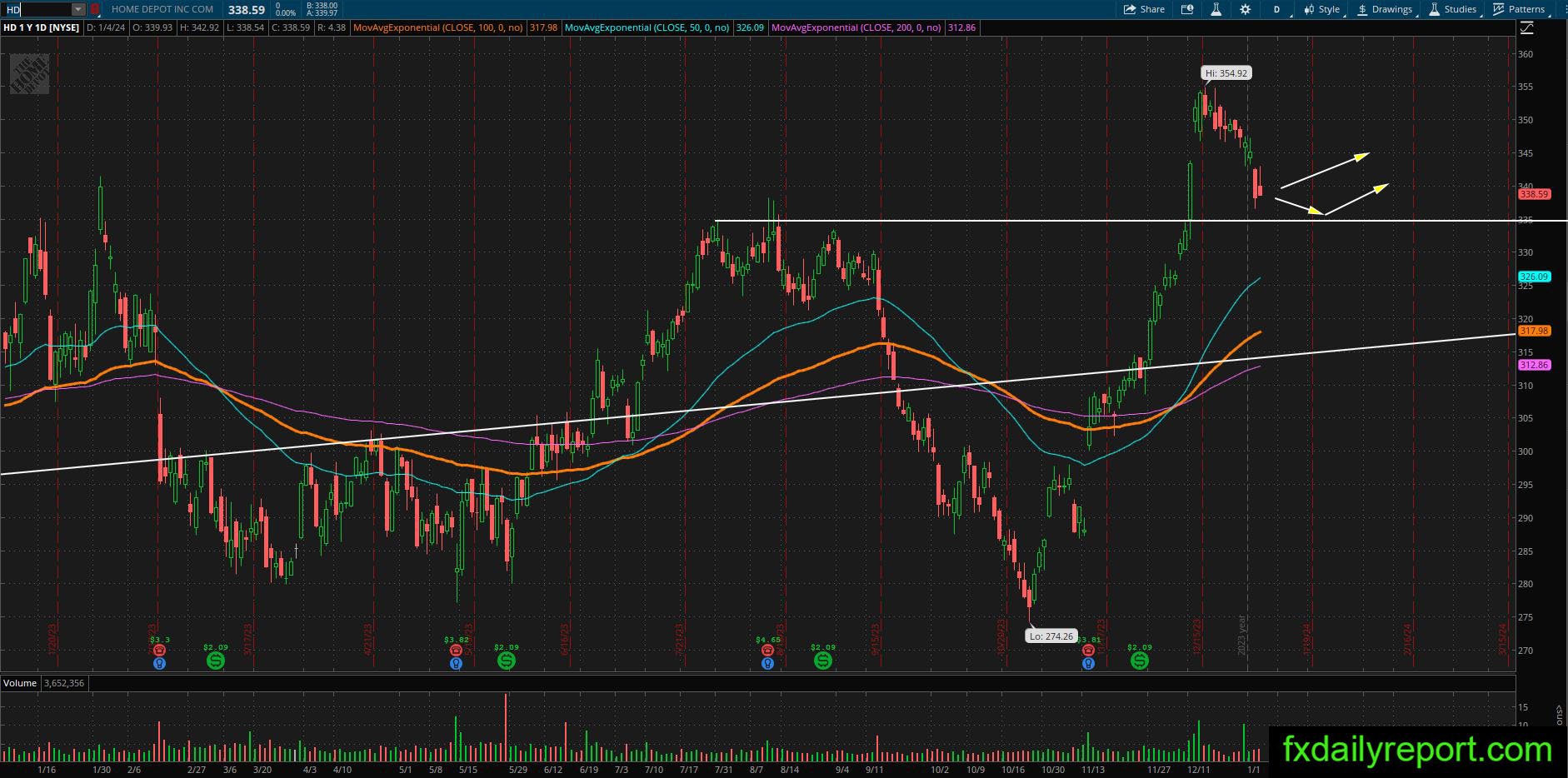
Task: Click the O: 339.93 open value
Action: pyautogui.click(x=152, y=27)
